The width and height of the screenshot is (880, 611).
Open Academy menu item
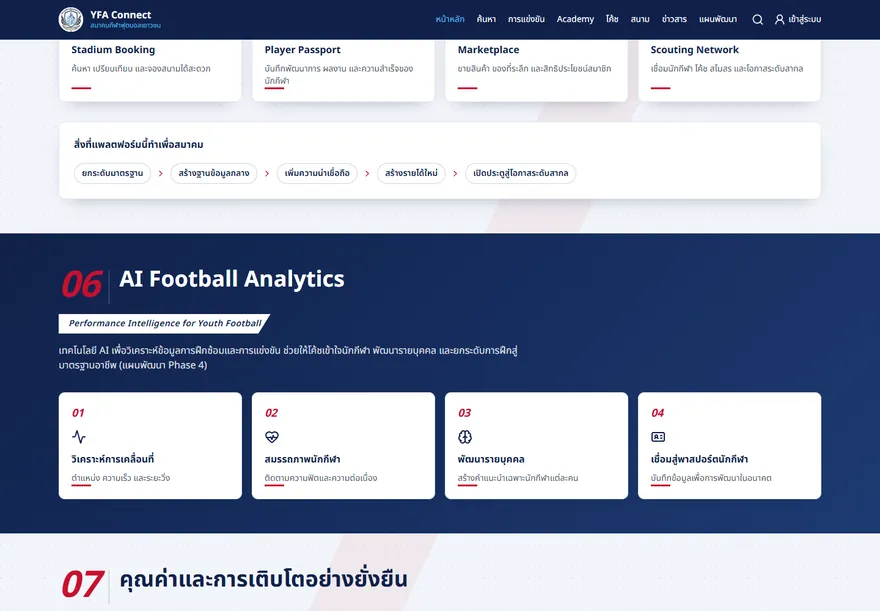[x=575, y=19]
